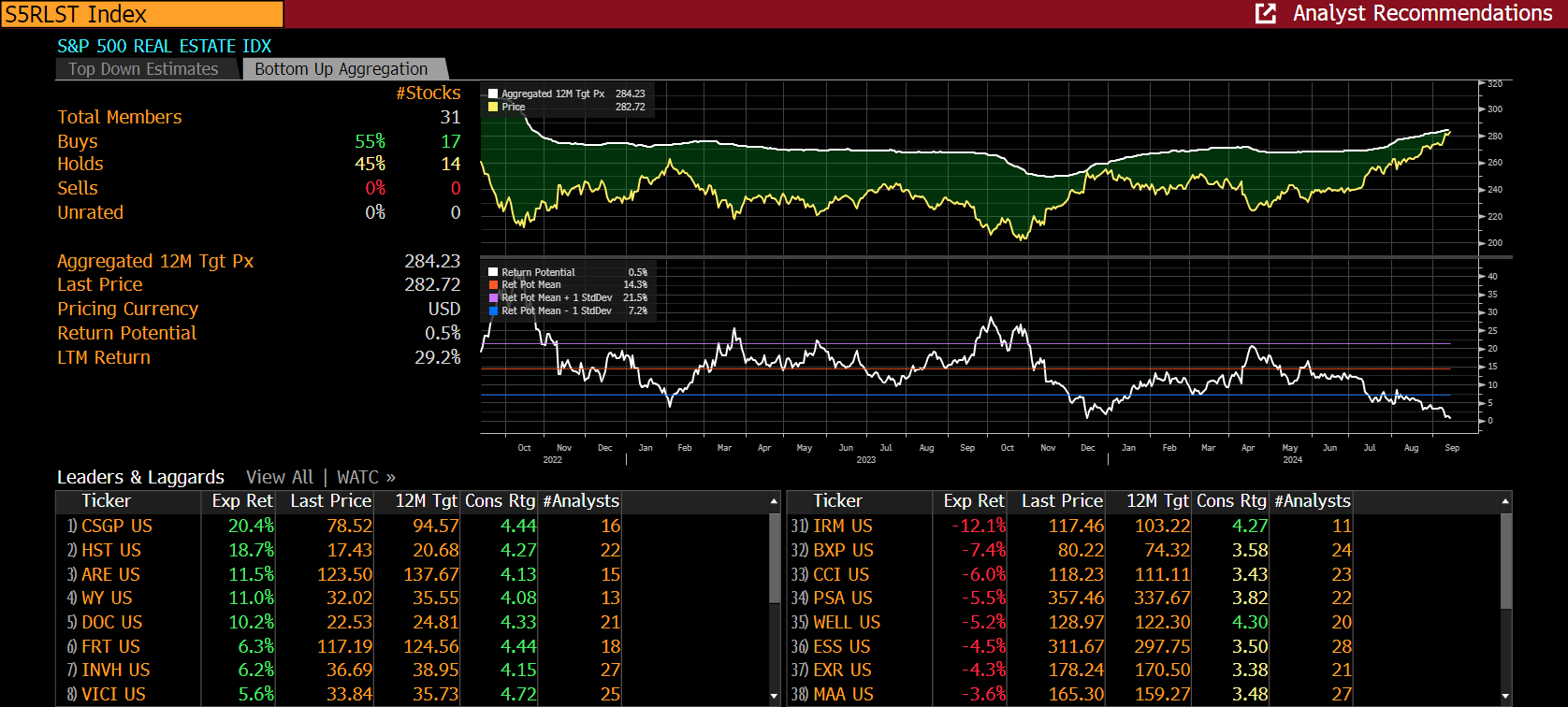Open the INVH US ticker
1568x707 pixels.
click(116, 671)
